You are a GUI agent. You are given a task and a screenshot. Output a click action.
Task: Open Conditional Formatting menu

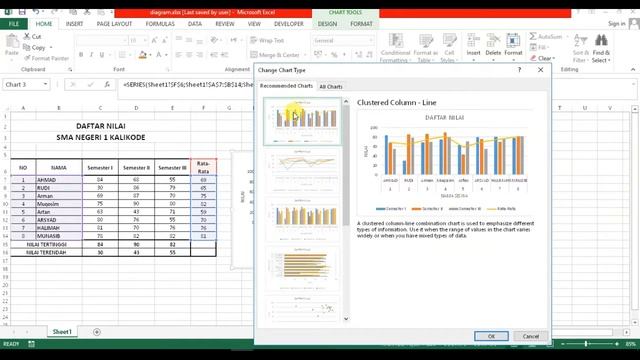[x=395, y=48]
